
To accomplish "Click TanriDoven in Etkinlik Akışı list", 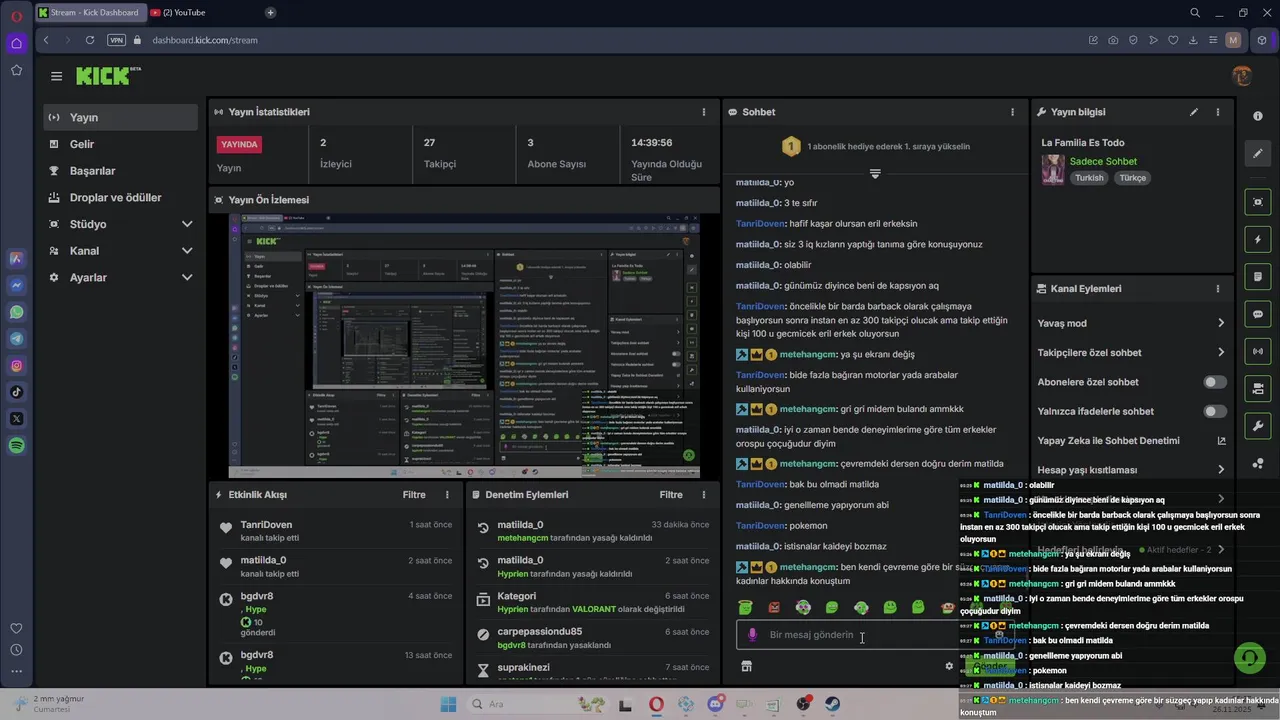I will [x=266, y=525].
